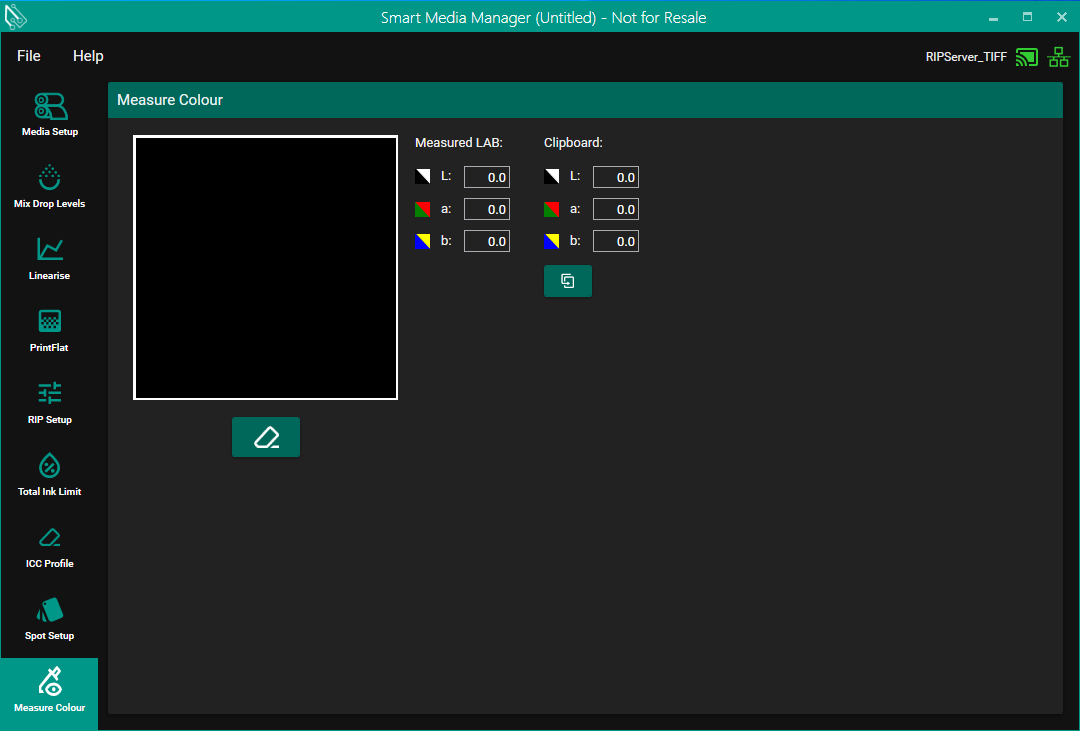Click the Clipboard L value field
Screen dimensions: 1080x731
coord(615,177)
